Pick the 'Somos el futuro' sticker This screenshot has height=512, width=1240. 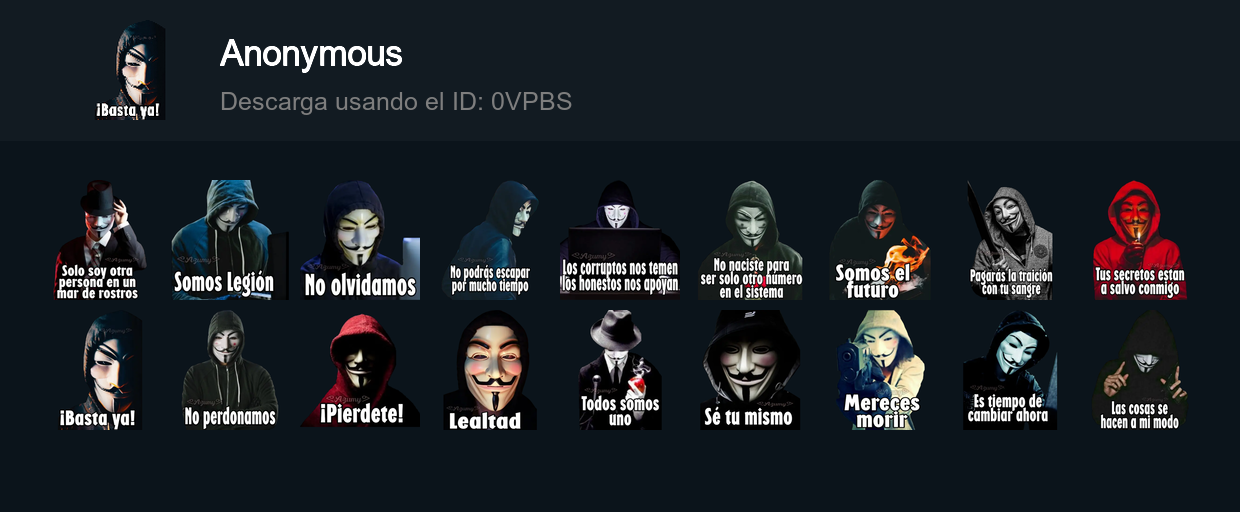[x=880, y=240]
